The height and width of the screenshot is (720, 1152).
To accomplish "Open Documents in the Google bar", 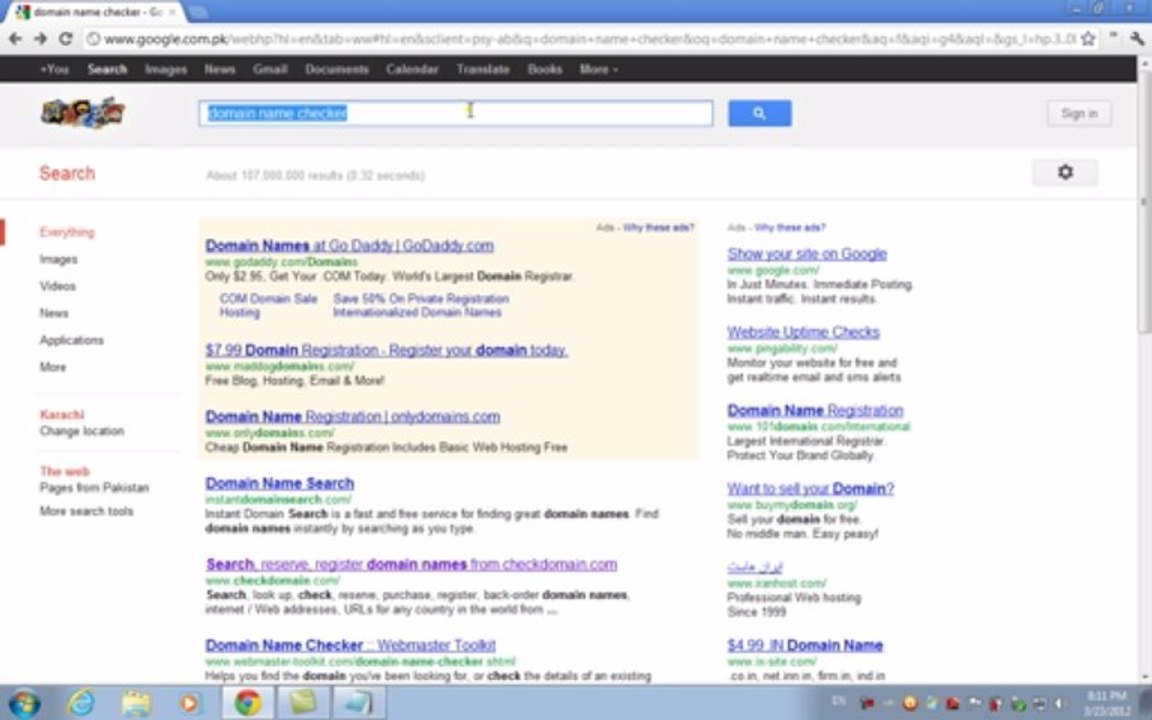I will click(337, 69).
